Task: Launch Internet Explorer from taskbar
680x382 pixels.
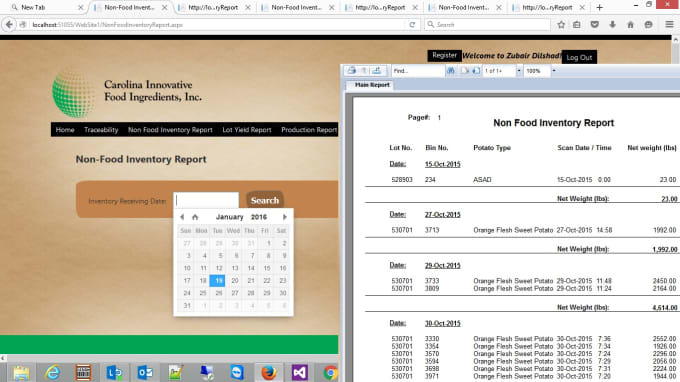Action: point(52,372)
